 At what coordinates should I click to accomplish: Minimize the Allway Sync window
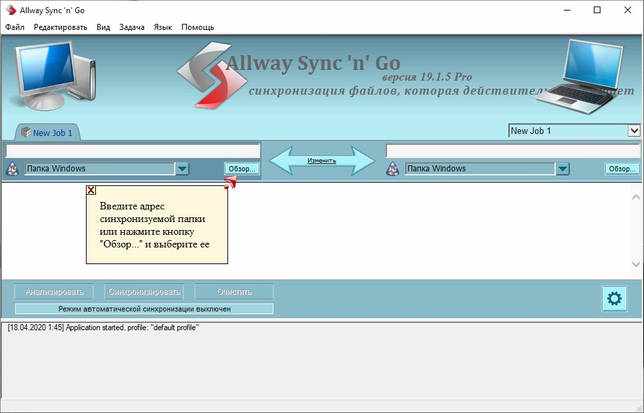click(x=567, y=10)
